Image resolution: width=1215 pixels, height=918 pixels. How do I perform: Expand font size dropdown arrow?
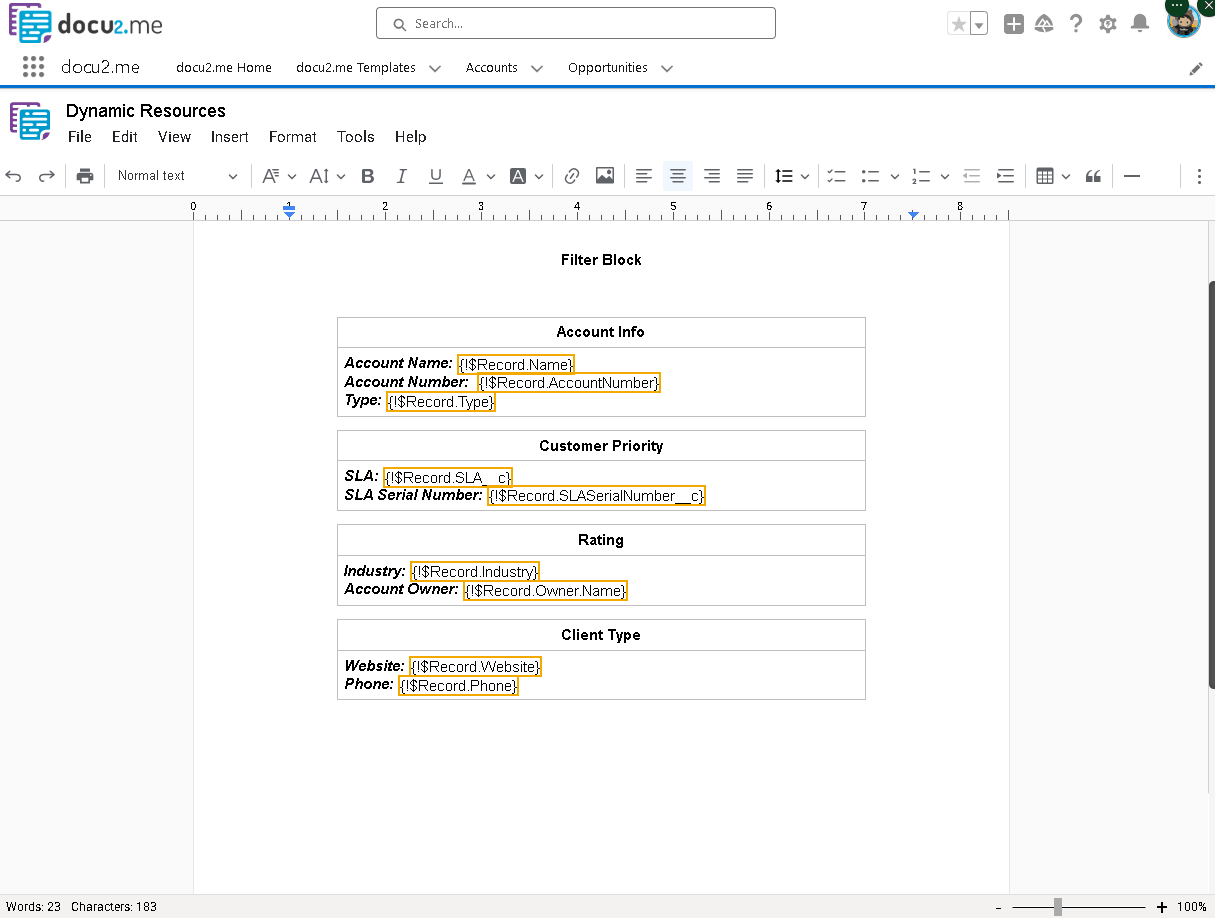click(341, 177)
